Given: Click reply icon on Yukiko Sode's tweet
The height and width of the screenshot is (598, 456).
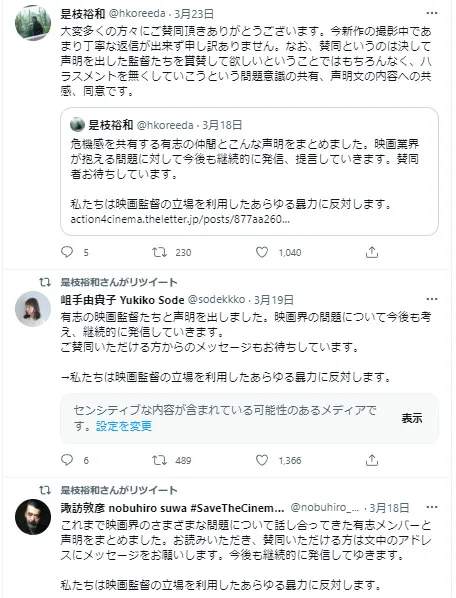Looking at the screenshot, I should [67, 460].
